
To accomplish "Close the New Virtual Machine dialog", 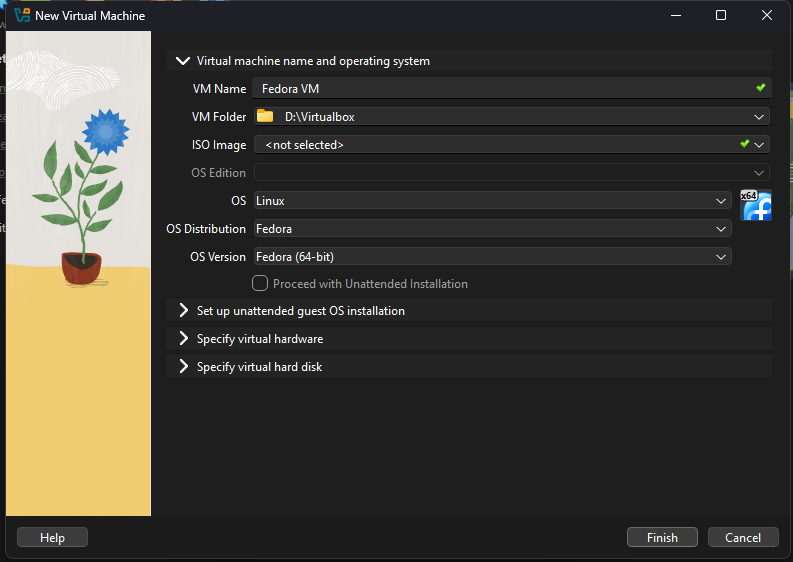I will click(767, 15).
